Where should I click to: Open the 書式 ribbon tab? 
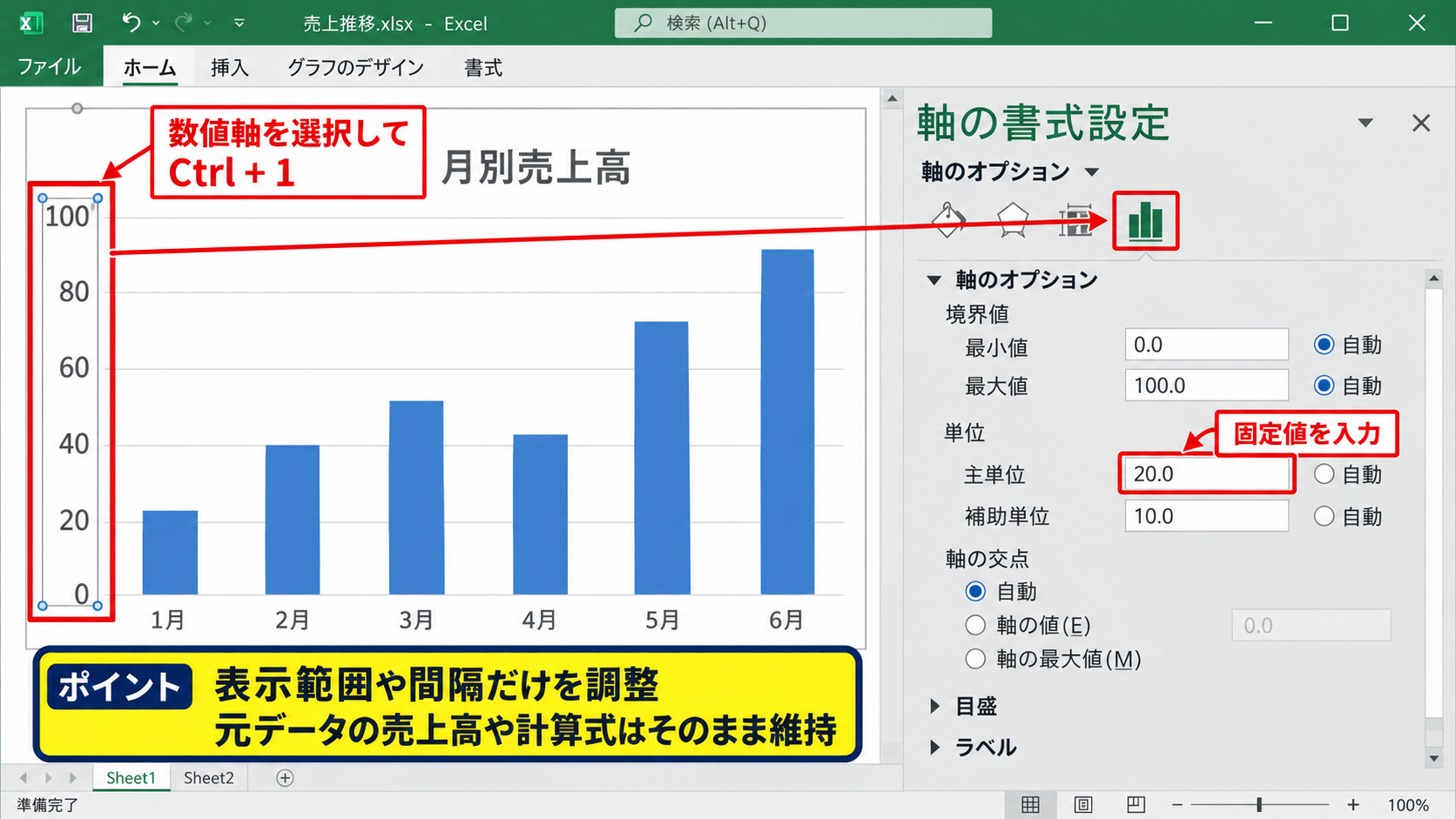tap(483, 67)
